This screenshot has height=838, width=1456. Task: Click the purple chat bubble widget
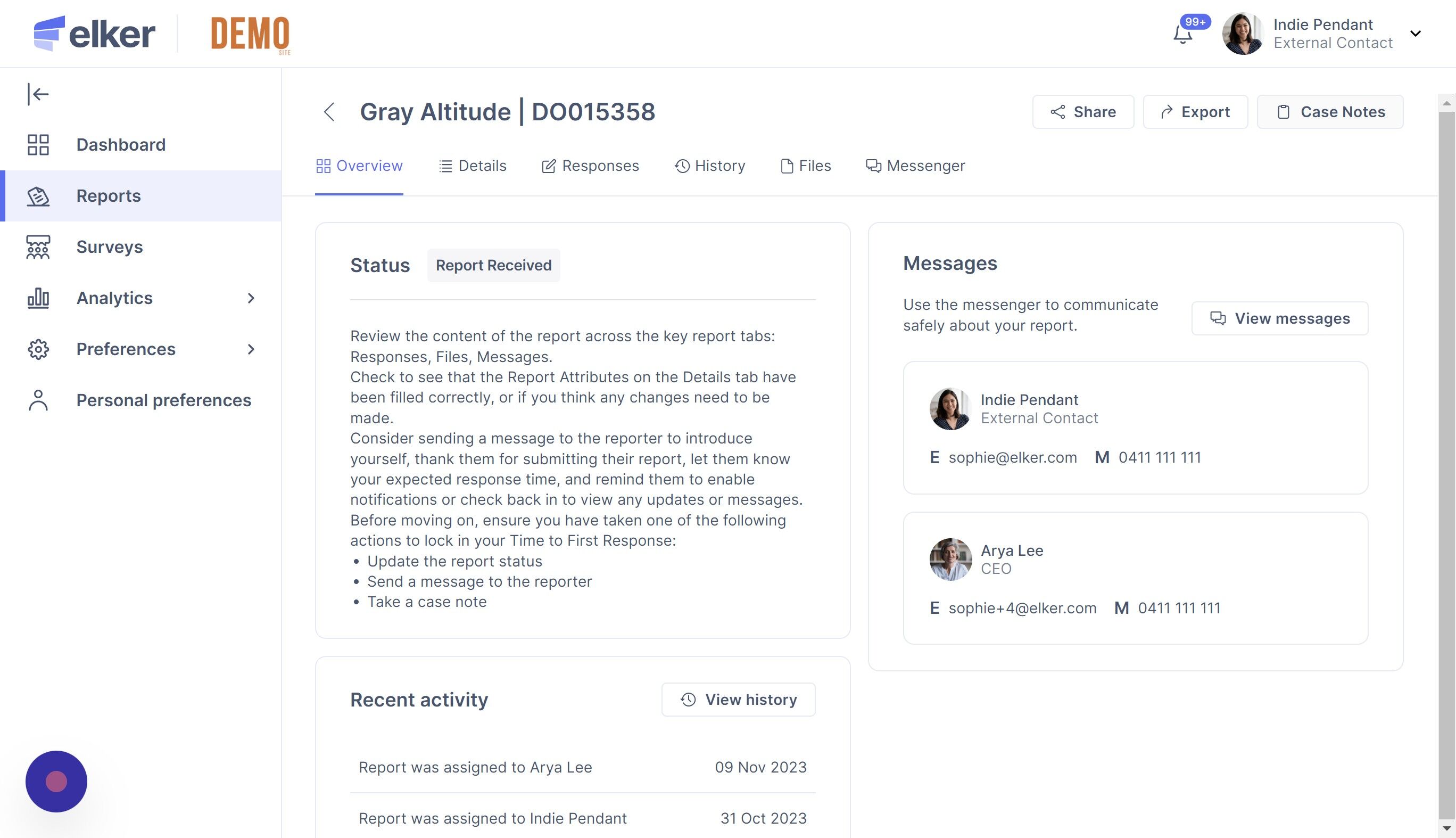(56, 781)
